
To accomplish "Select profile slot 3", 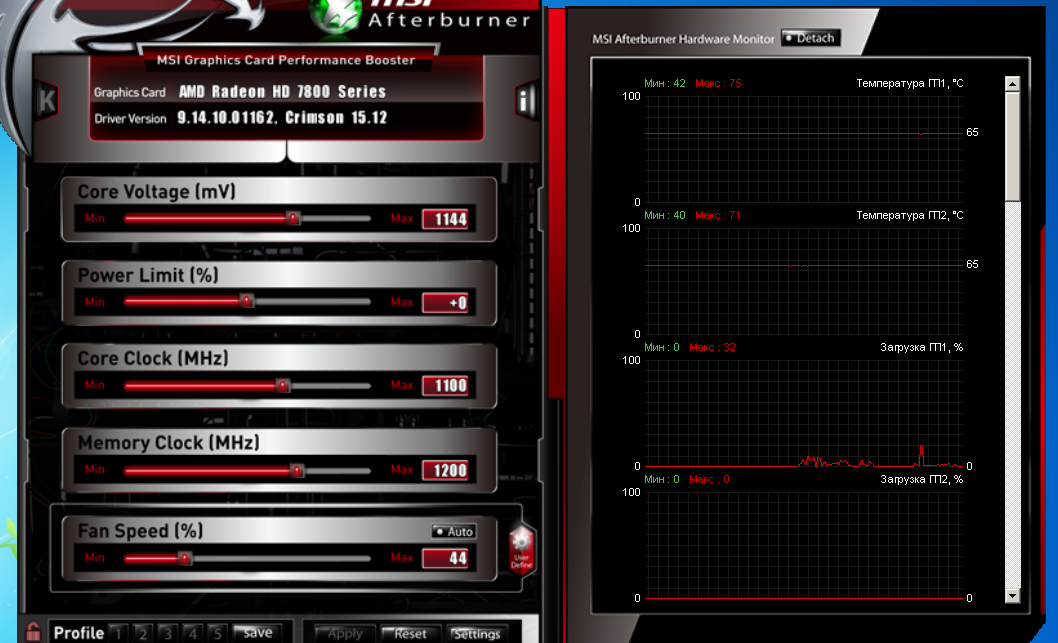I will 168,634.
